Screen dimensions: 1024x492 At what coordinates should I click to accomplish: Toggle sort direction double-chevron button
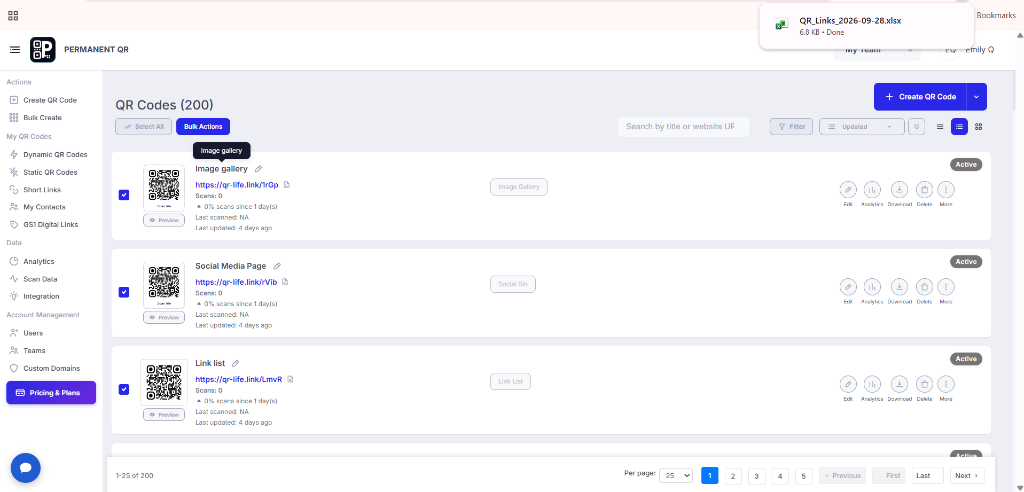916,127
